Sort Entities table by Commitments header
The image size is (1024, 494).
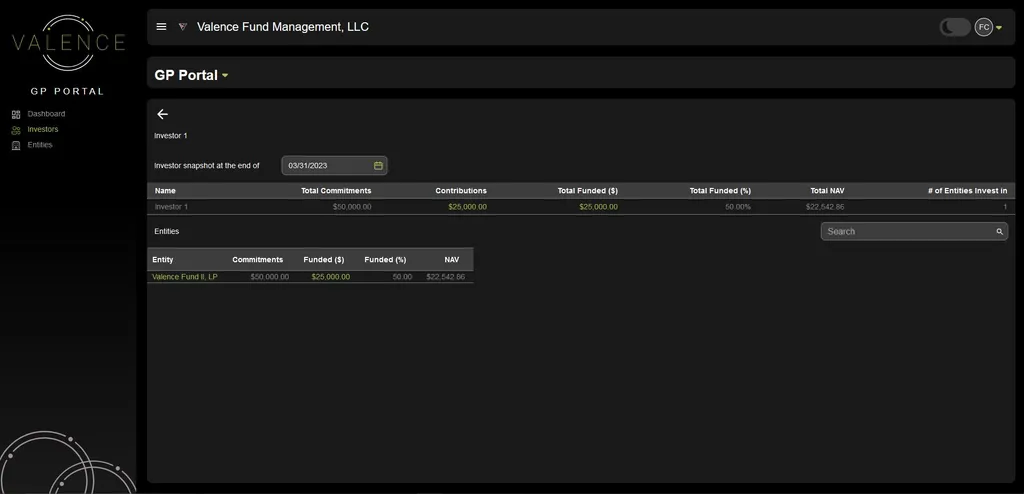pyautogui.click(x=257, y=260)
